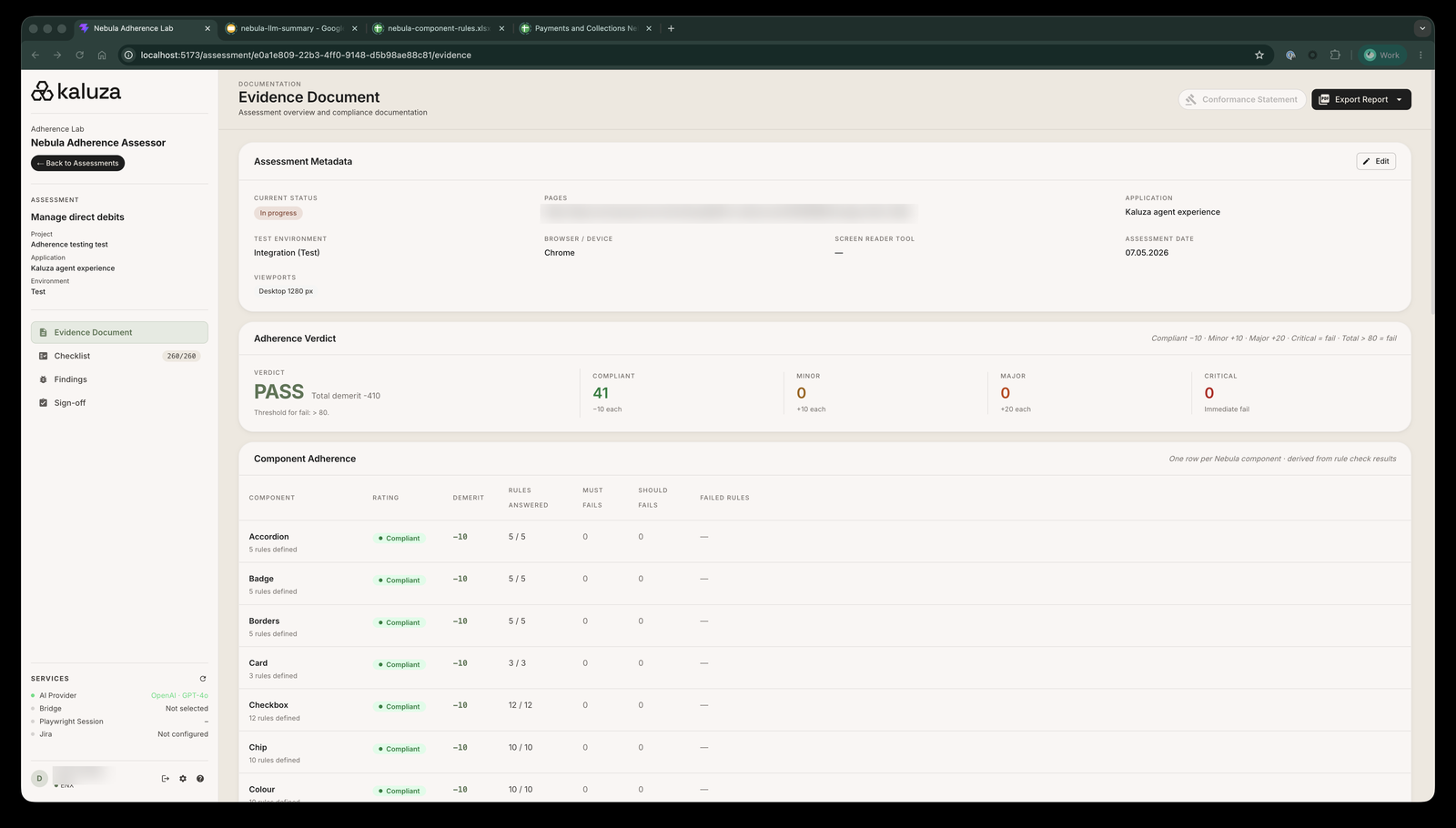Click Back to Assessments button
The width and height of the screenshot is (1456, 828).
pos(77,163)
